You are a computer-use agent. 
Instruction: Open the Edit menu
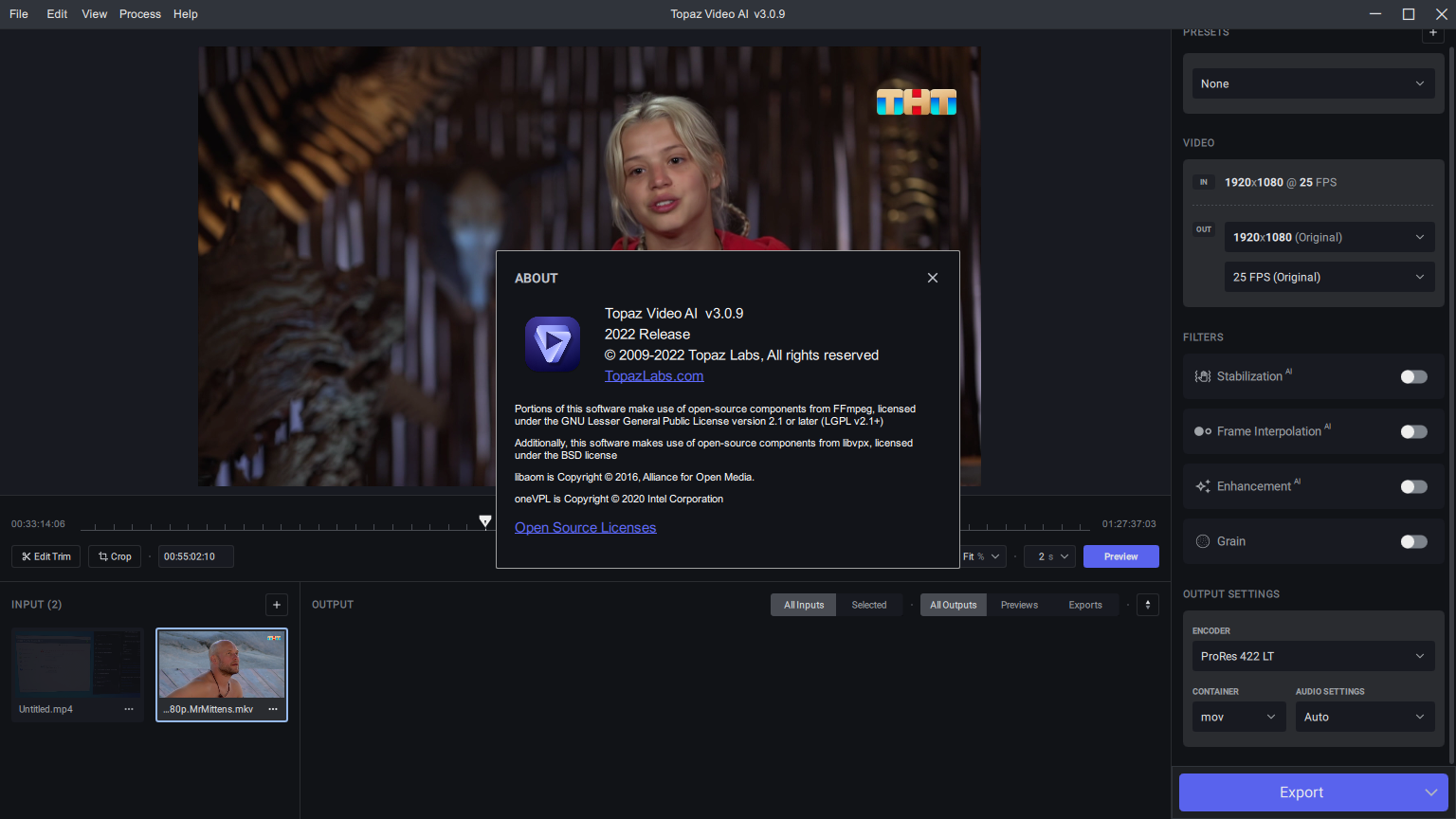(x=57, y=14)
